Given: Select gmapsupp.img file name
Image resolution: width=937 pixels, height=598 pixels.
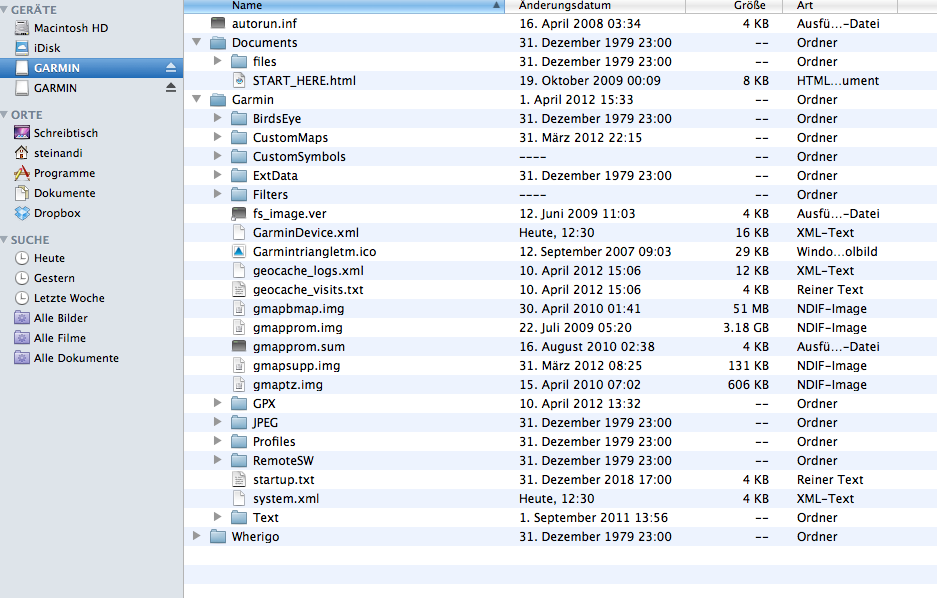Looking at the screenshot, I should click(x=296, y=366).
